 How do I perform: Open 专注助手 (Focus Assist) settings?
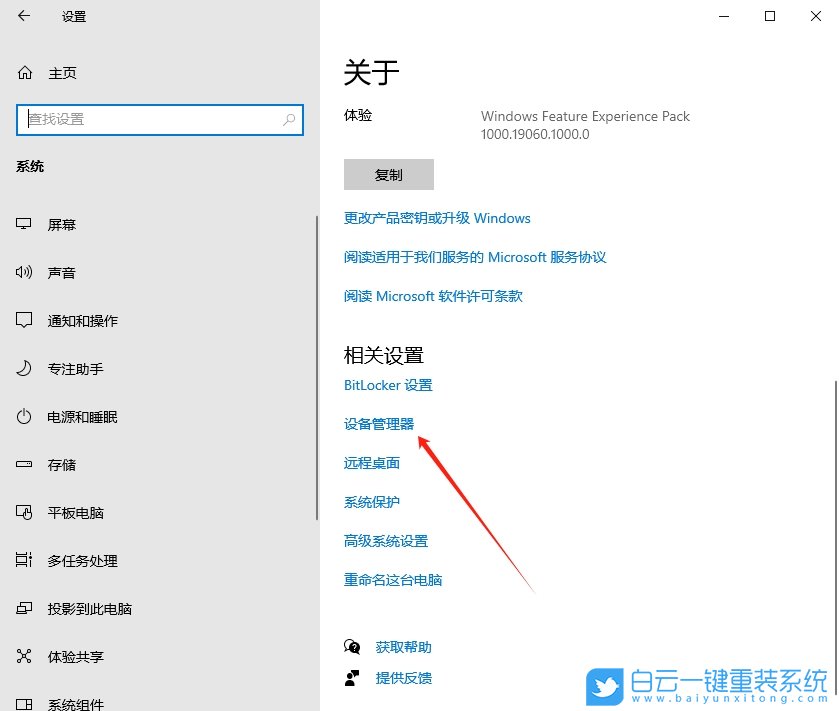(x=68, y=368)
